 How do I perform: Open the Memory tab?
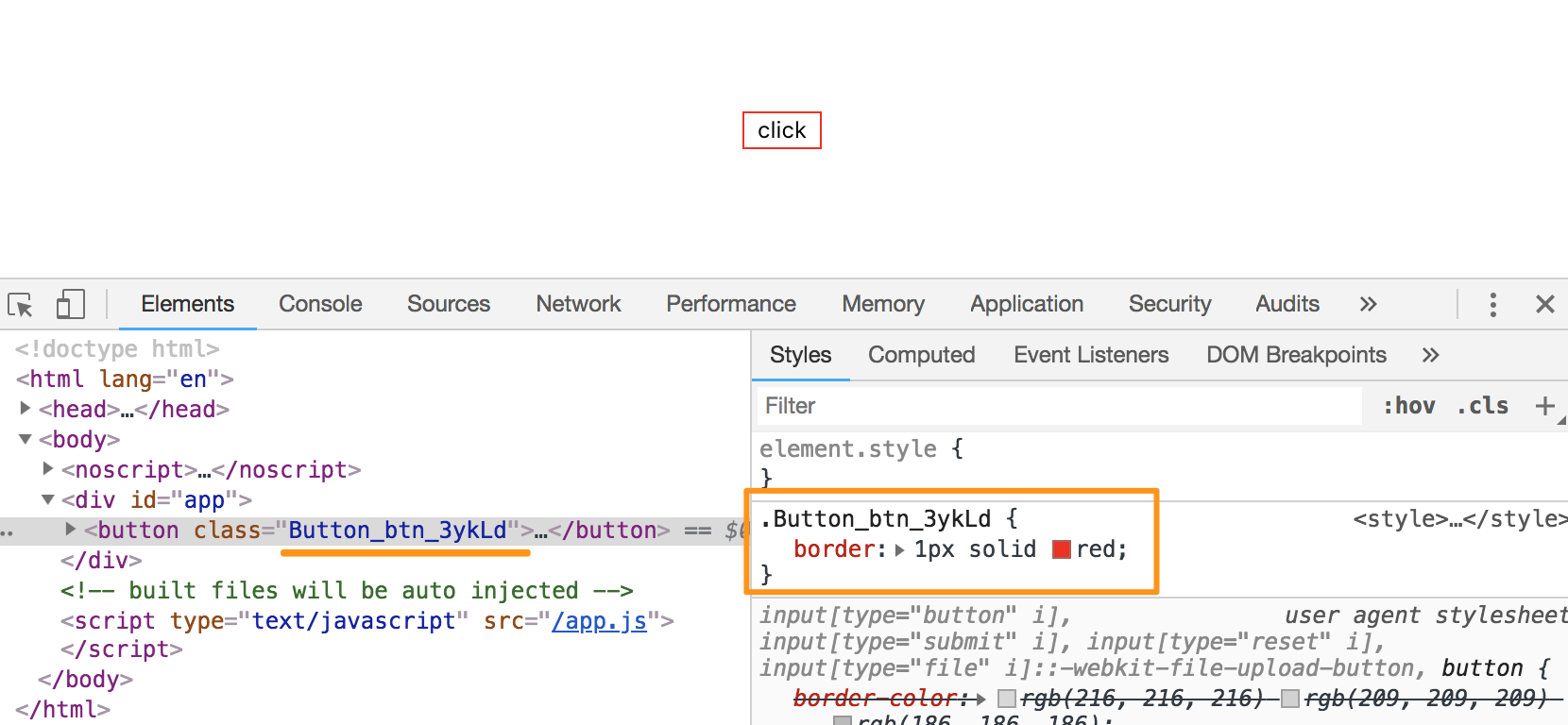click(883, 304)
